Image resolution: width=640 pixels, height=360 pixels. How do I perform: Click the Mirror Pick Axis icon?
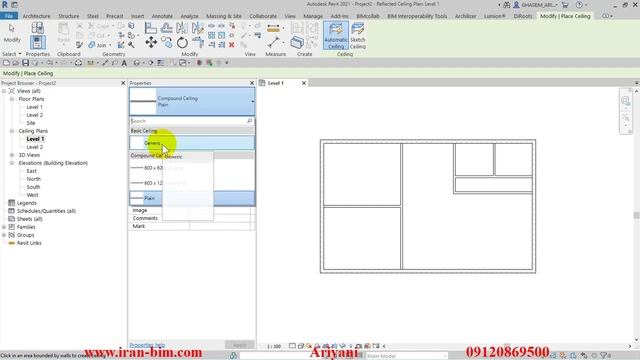(x=182, y=28)
